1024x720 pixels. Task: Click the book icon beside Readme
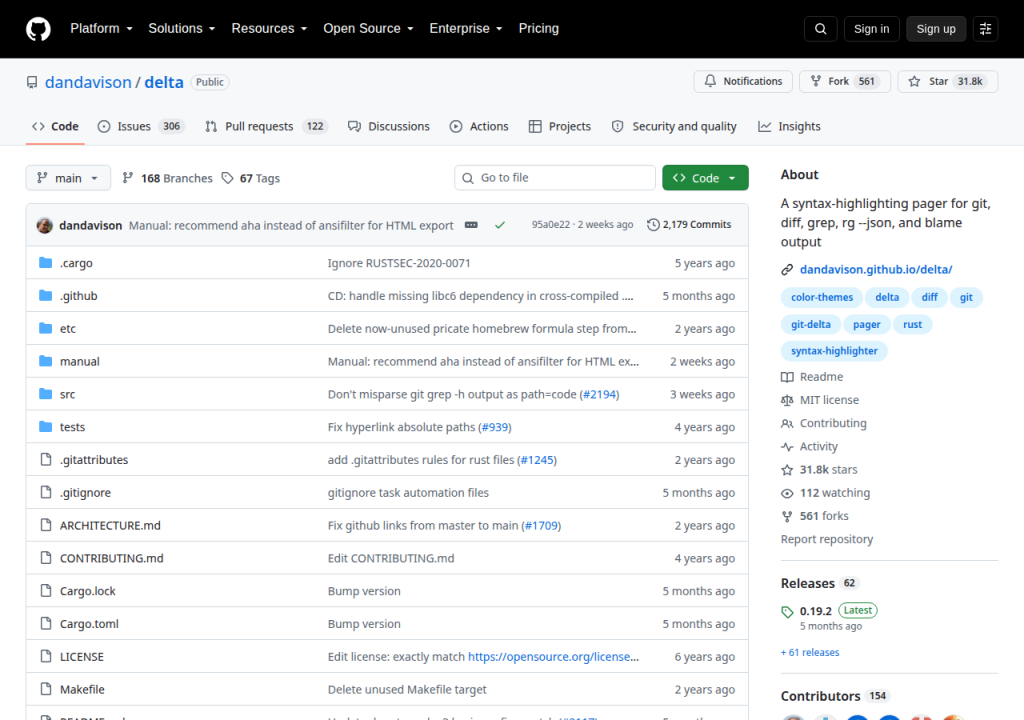point(787,377)
